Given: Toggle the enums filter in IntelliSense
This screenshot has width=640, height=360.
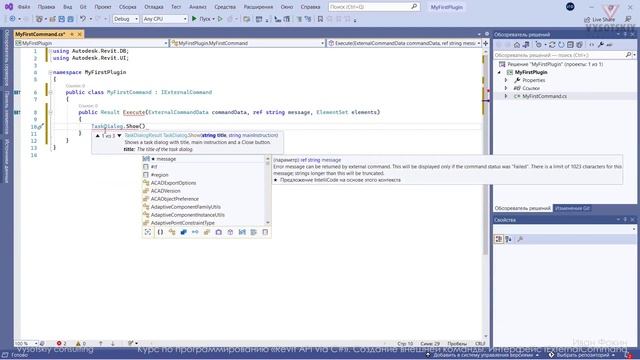Looking at the screenshot, I should pyautogui.click(x=207, y=232).
